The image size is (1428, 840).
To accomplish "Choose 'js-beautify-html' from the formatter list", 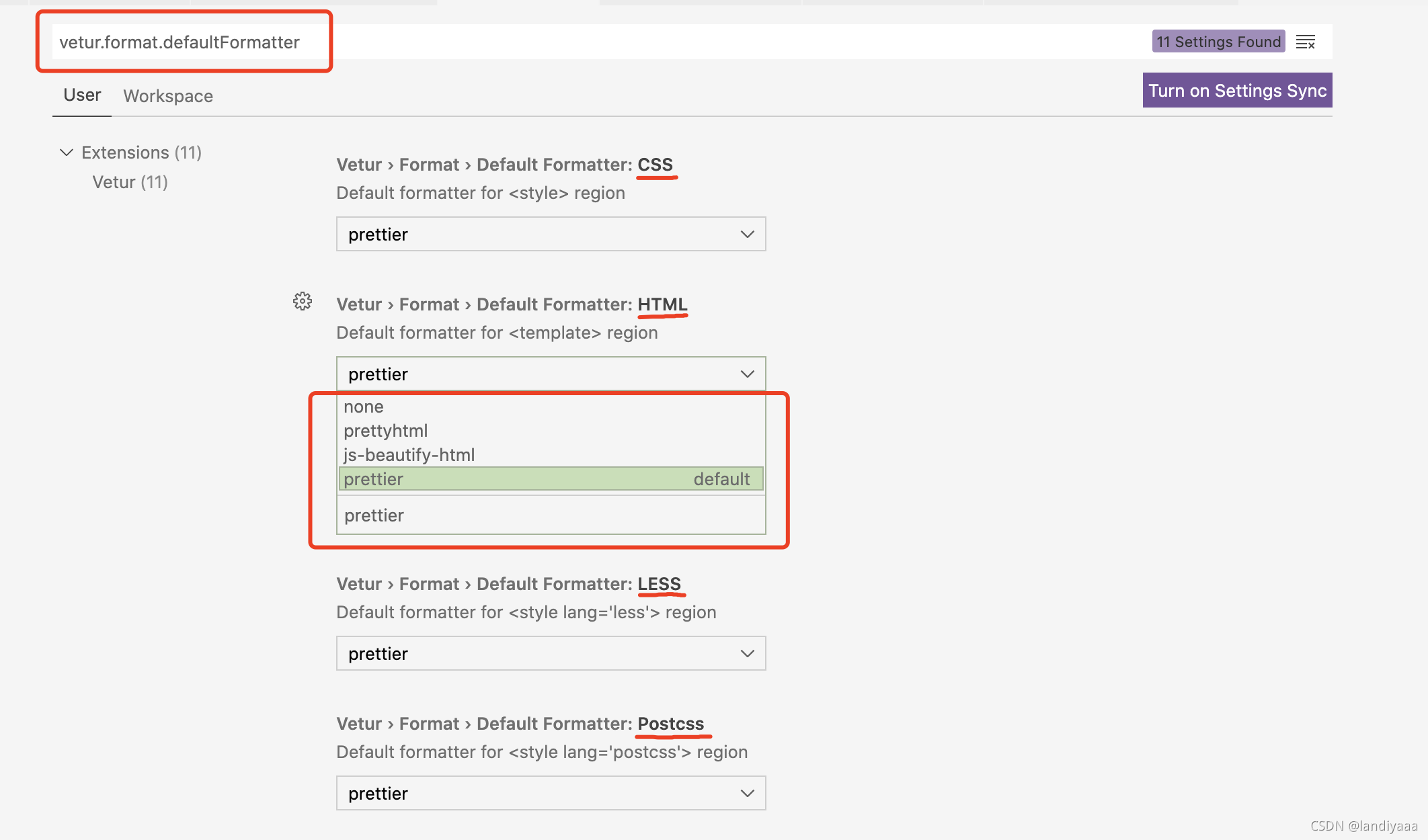I will (409, 455).
